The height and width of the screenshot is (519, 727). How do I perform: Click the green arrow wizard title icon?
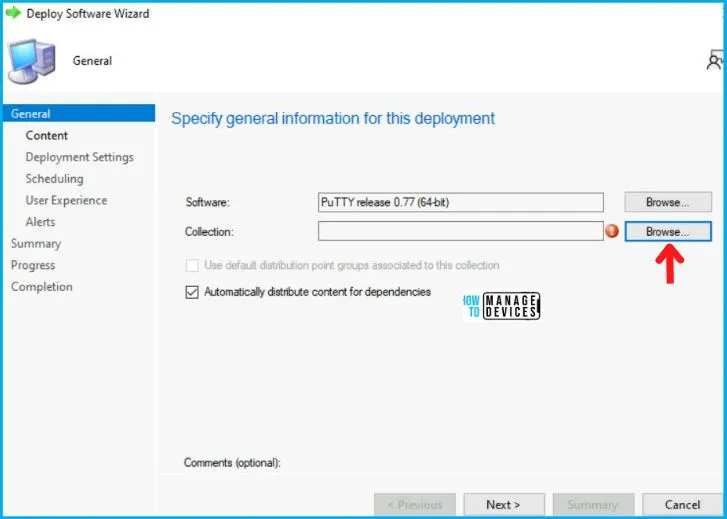[x=14, y=13]
